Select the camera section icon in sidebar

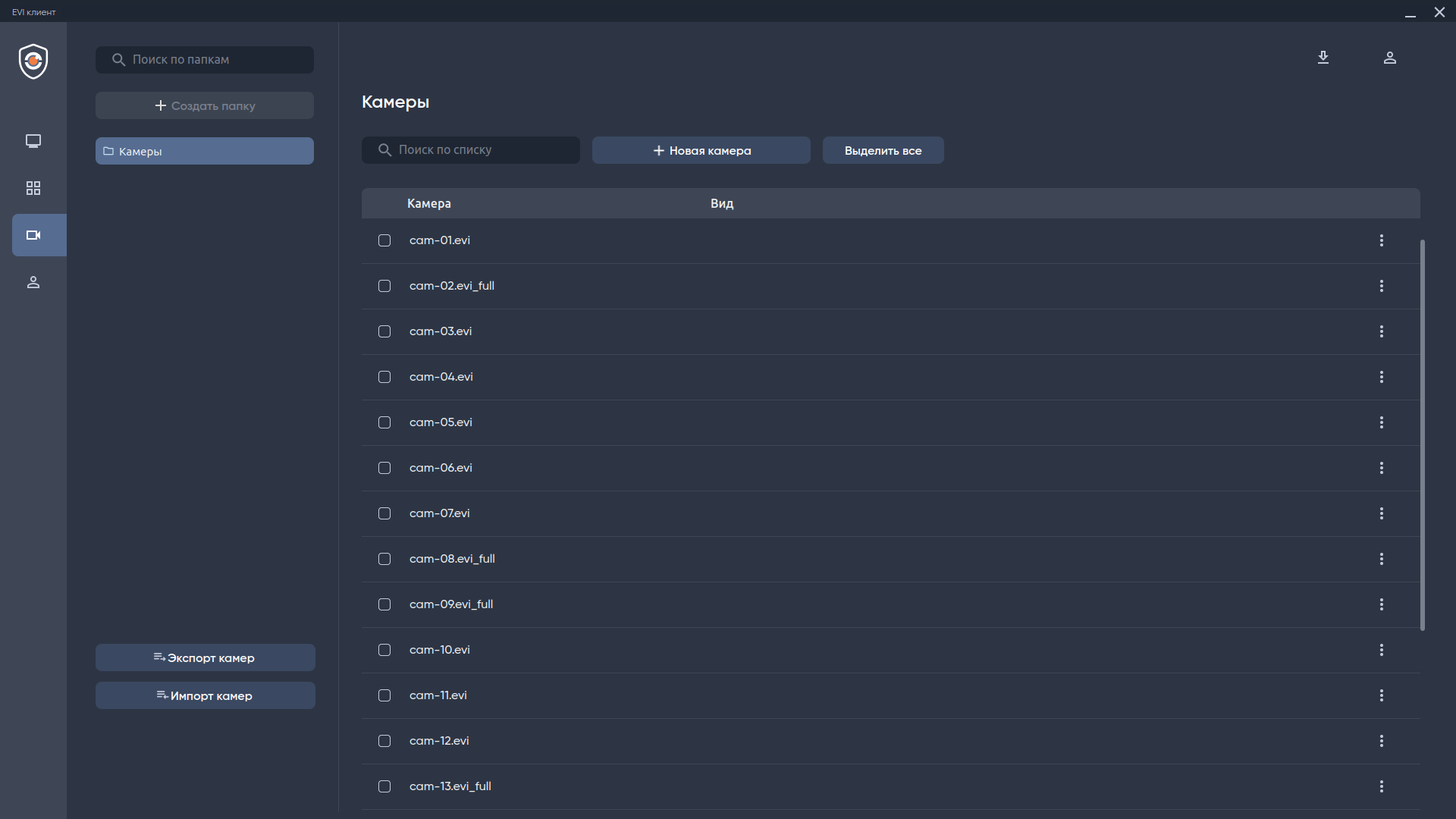click(33, 235)
